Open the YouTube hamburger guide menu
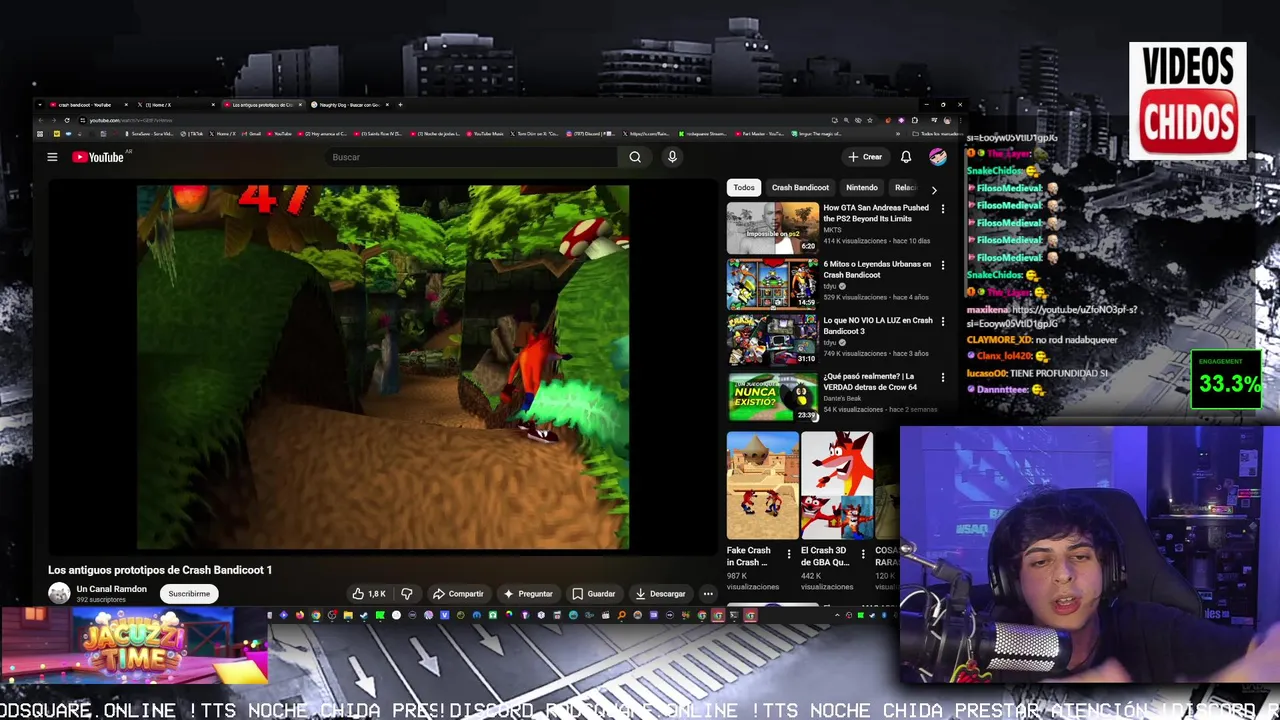Image resolution: width=1280 pixels, height=720 pixels. click(x=52, y=157)
